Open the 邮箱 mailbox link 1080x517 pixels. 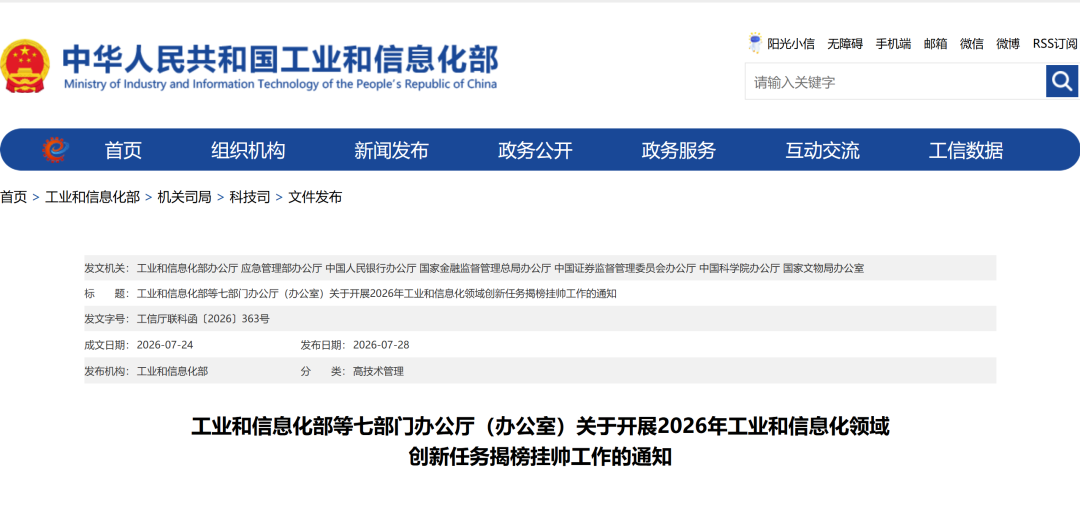point(935,44)
